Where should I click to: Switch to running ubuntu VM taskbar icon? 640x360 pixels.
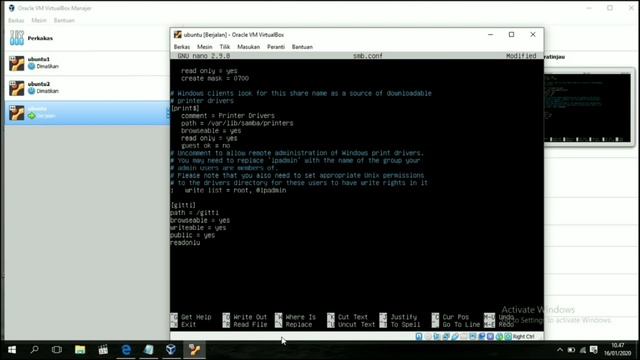tap(194, 350)
